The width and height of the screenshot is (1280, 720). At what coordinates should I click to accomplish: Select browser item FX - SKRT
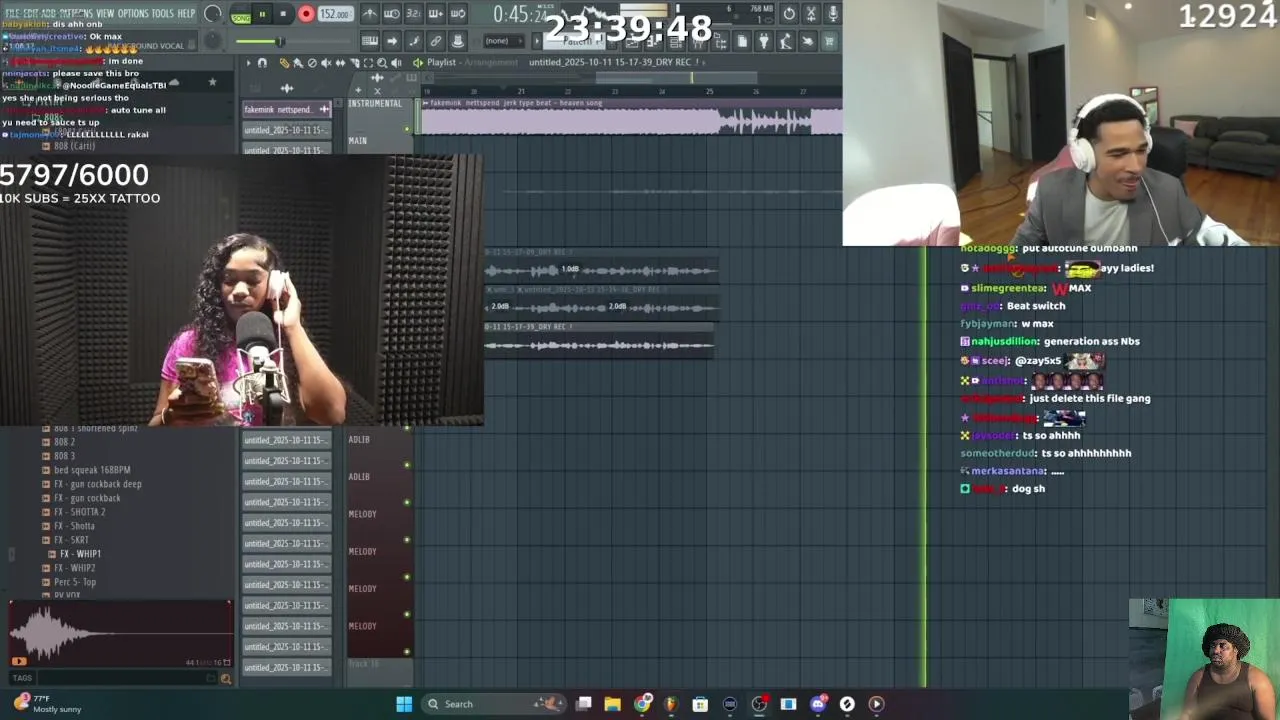72,540
